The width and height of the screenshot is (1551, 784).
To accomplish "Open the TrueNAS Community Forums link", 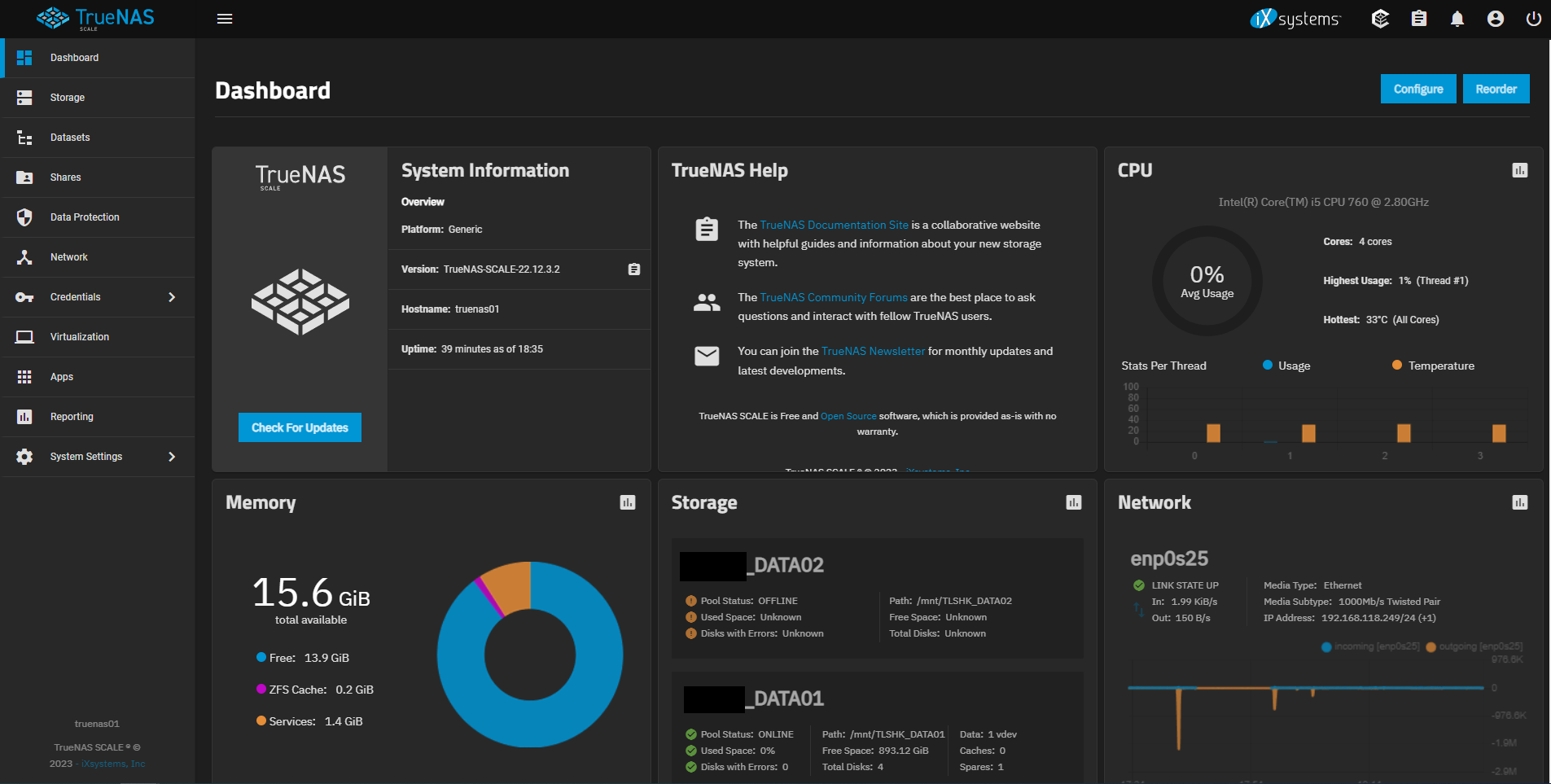I will pos(834,297).
